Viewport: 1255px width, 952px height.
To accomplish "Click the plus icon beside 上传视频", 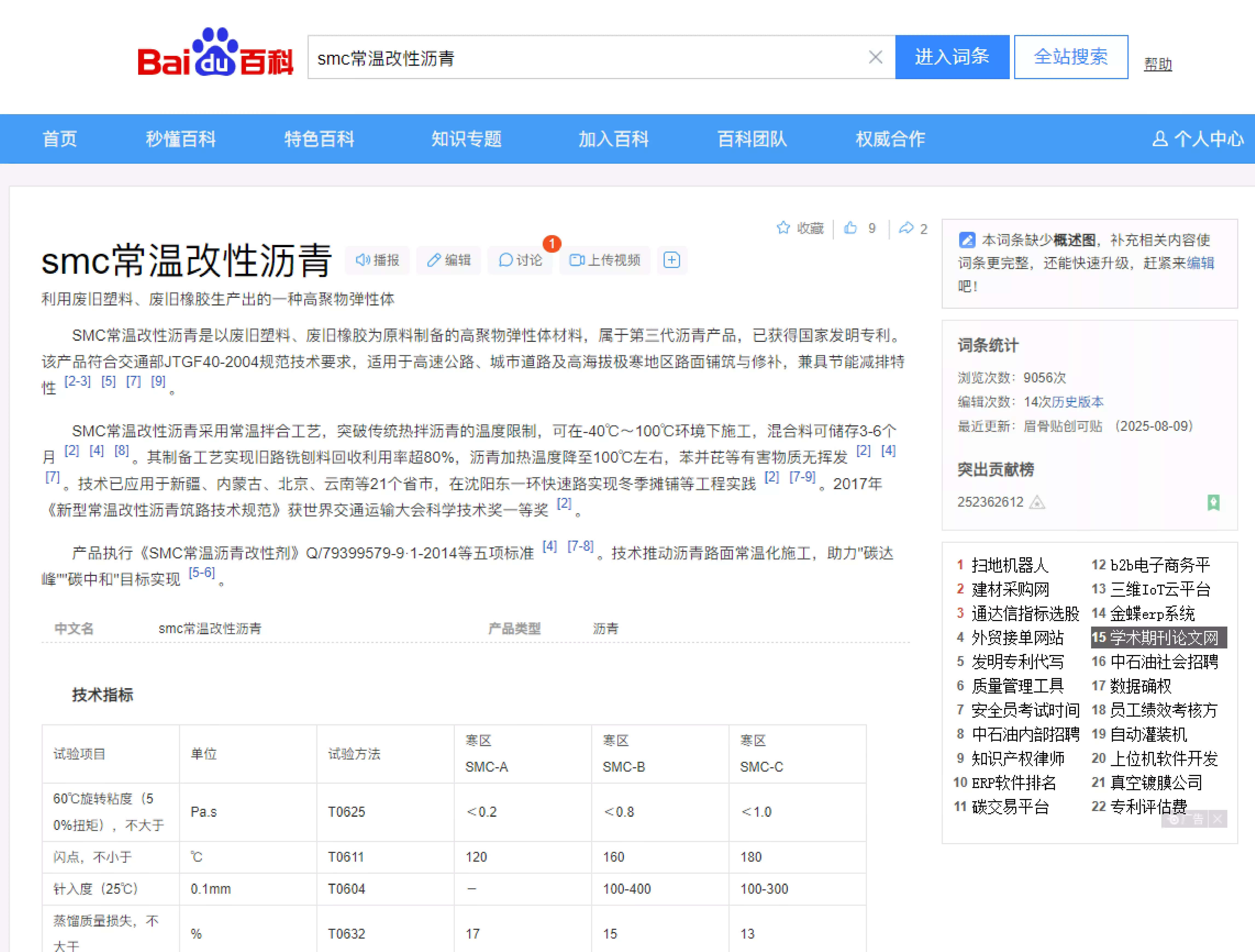I will click(x=672, y=260).
